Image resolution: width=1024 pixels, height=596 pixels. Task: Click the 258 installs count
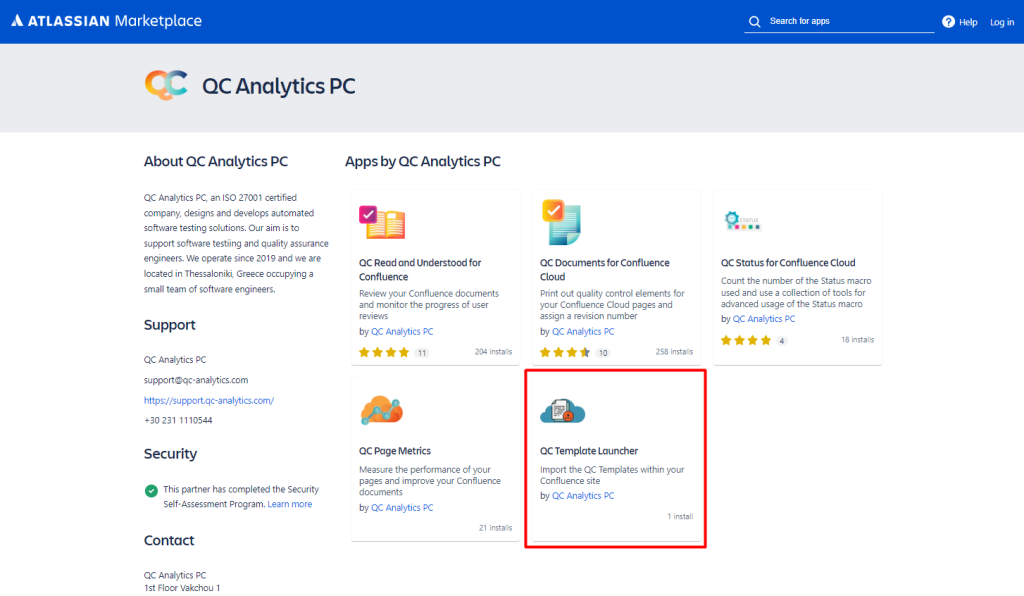point(674,351)
